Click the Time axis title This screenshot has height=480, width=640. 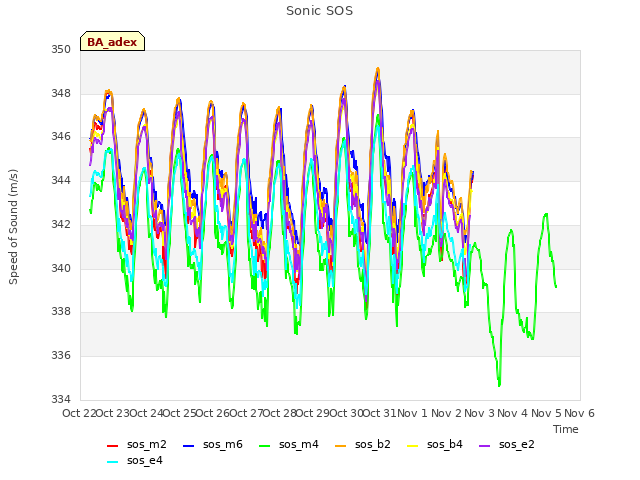click(x=566, y=429)
